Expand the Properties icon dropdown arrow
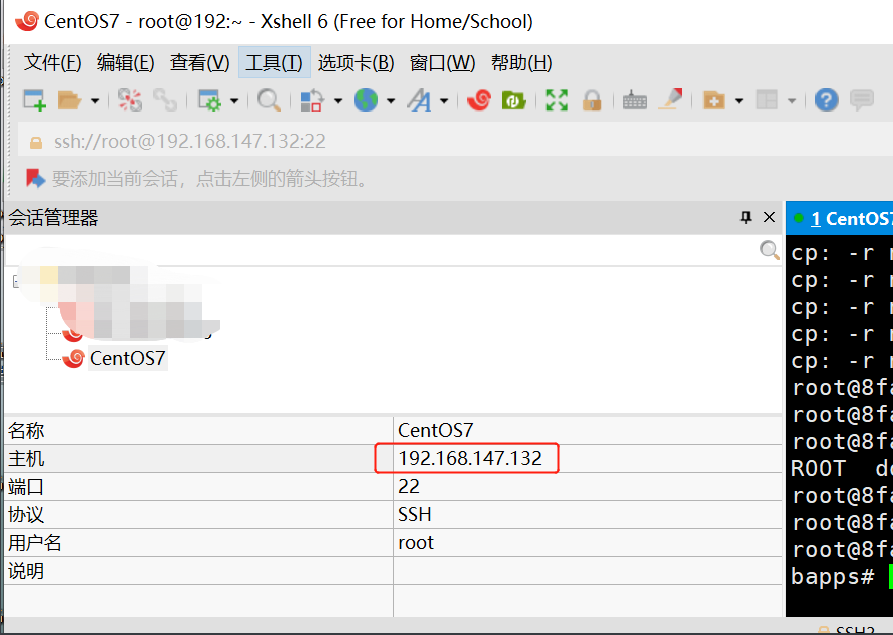The height and width of the screenshot is (635, 893). [234, 101]
